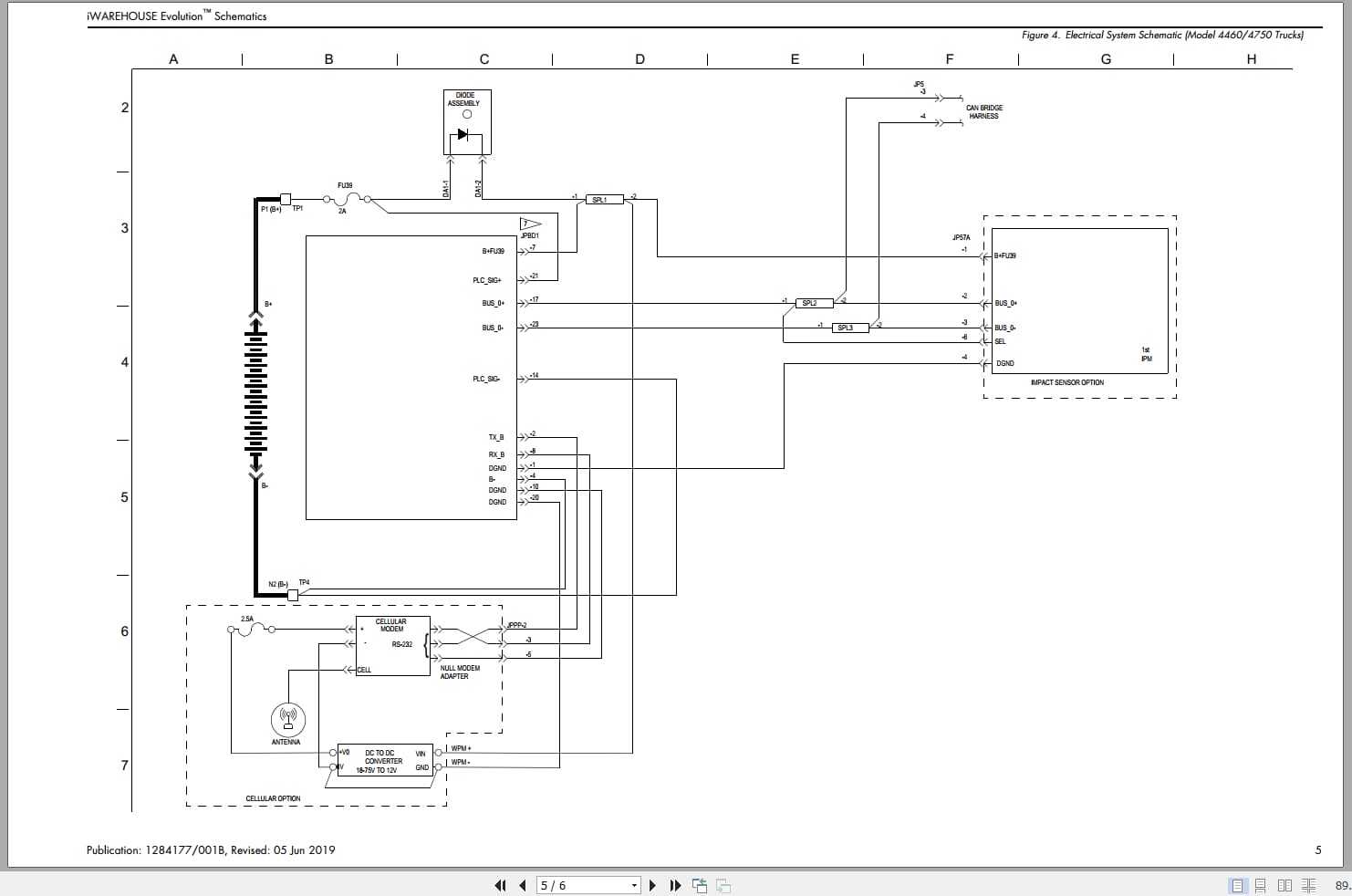Open the page number dropdown arrow
Viewport: 1352px width, 896px height.
[635, 885]
